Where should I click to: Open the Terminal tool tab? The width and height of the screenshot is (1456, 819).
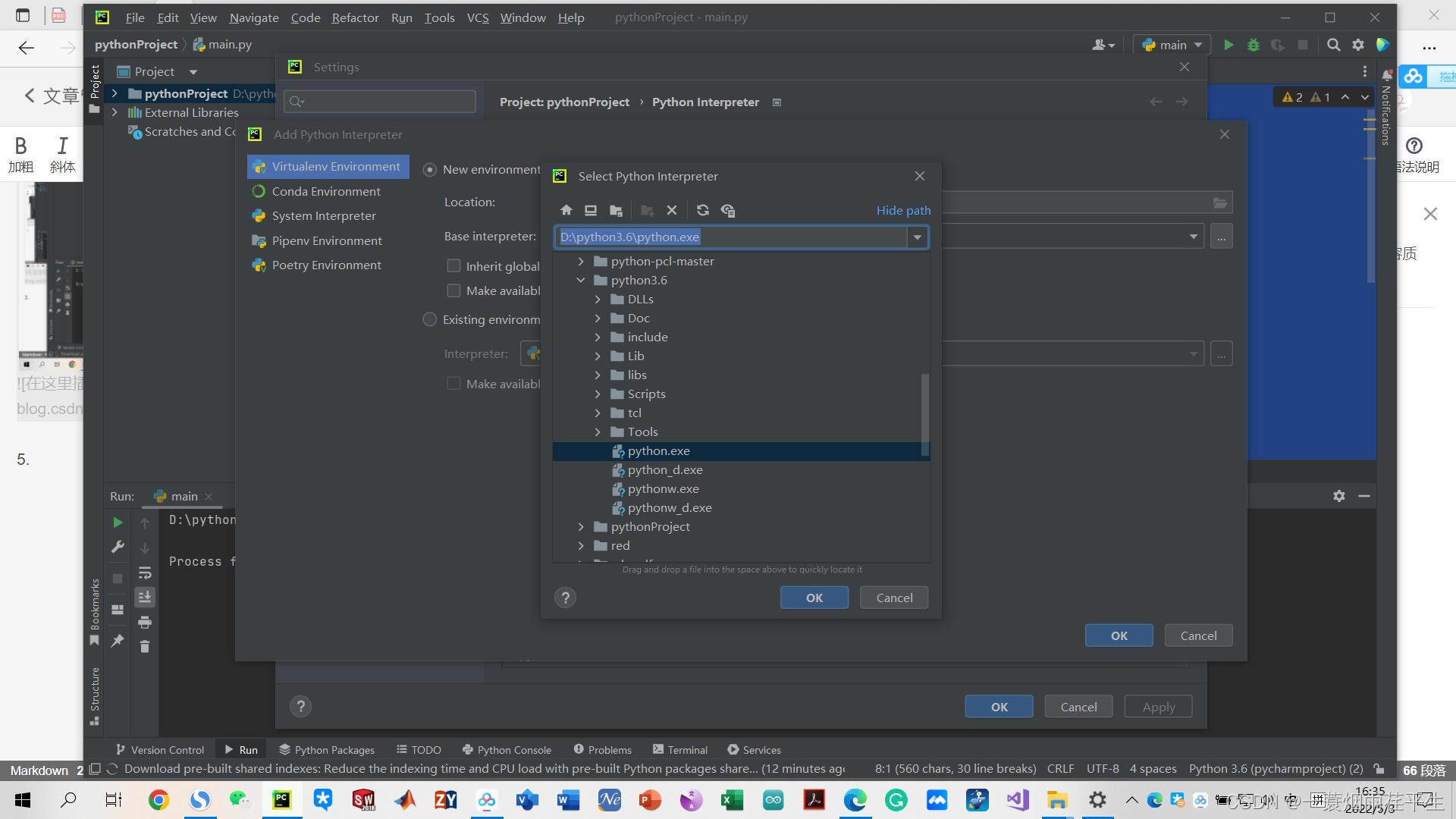(x=679, y=750)
